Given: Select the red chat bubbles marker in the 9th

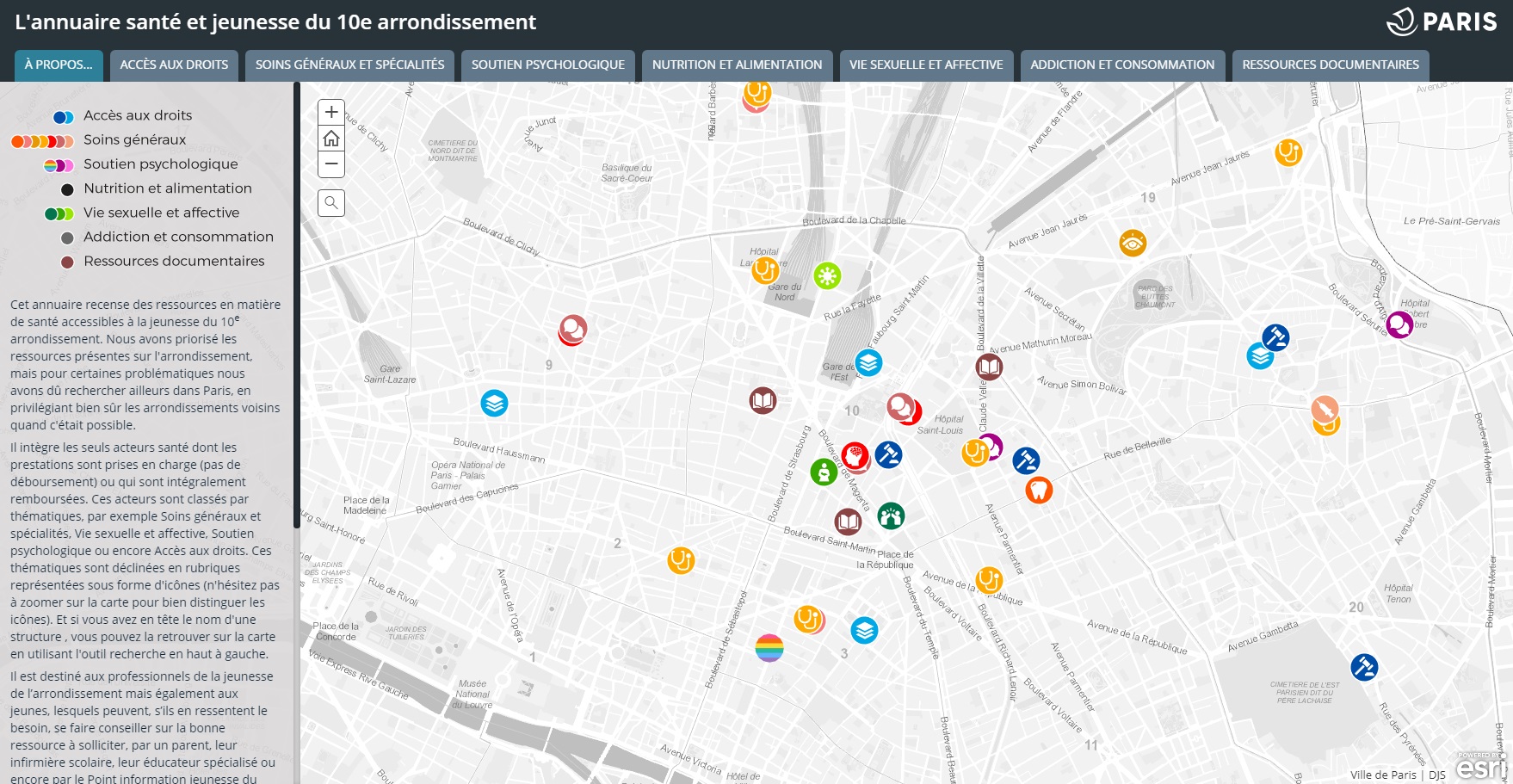Looking at the screenshot, I should tap(572, 330).
